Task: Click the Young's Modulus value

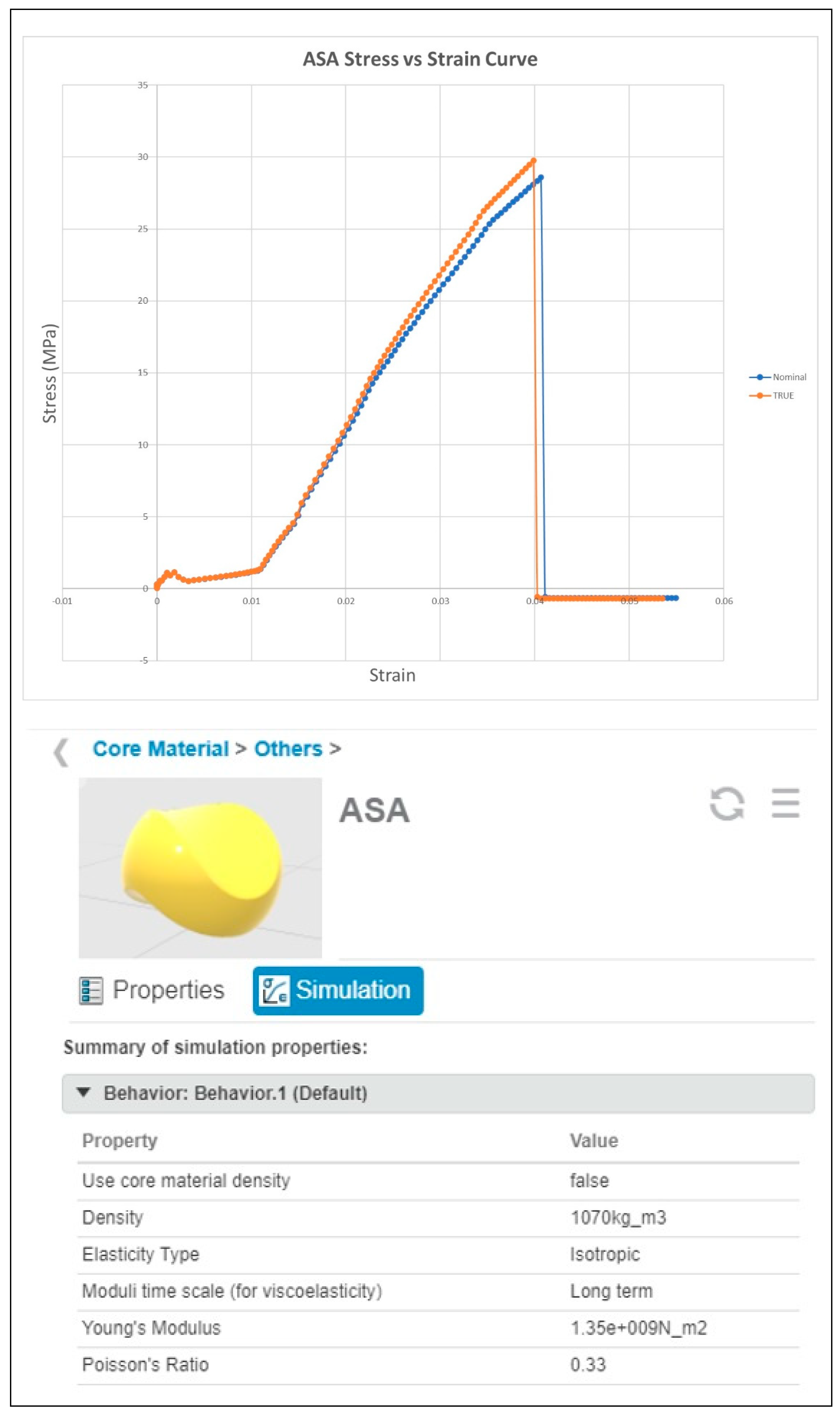Action: [x=638, y=1328]
